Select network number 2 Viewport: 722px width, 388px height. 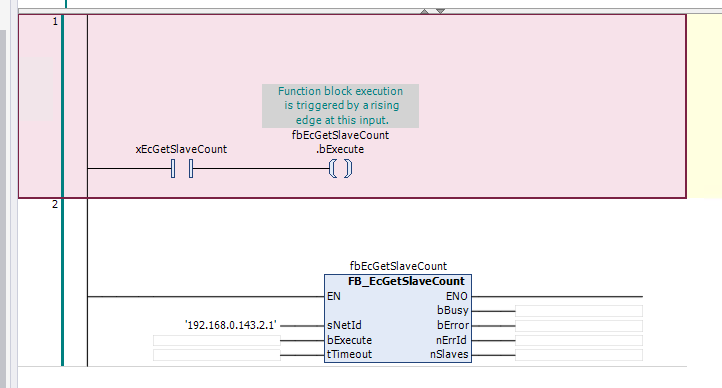point(55,204)
